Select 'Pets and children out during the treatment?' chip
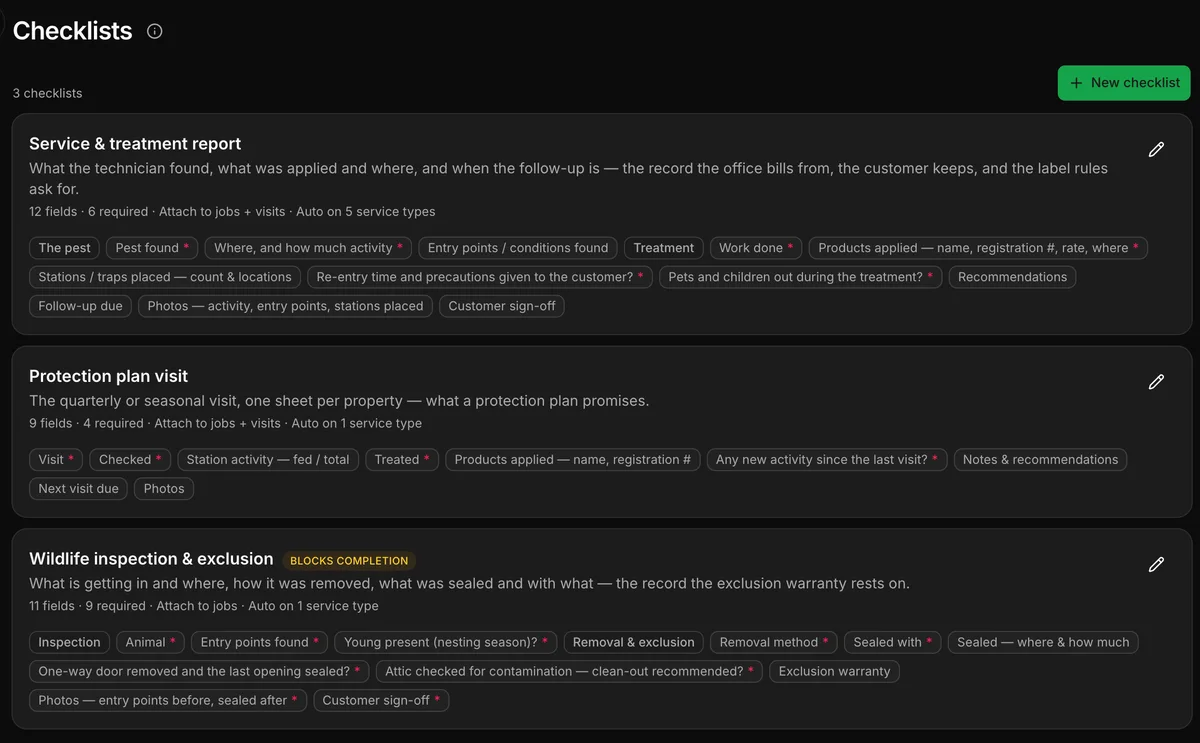Viewport: 1200px width, 743px height. (800, 277)
